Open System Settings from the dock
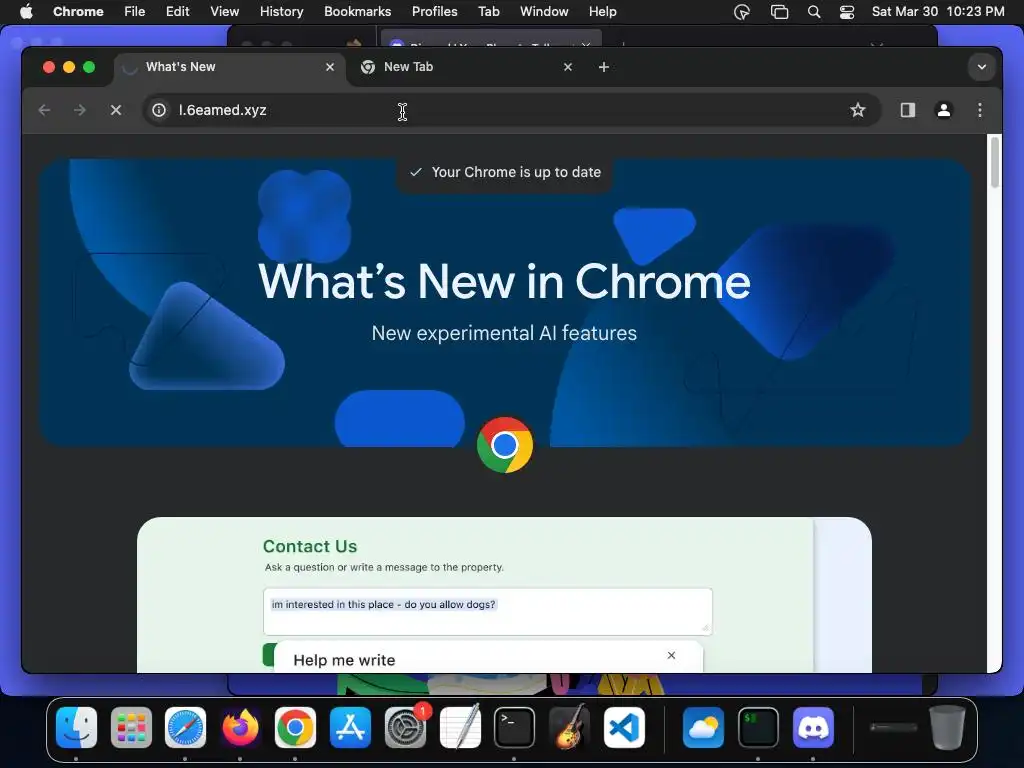The width and height of the screenshot is (1024, 768). [406, 727]
